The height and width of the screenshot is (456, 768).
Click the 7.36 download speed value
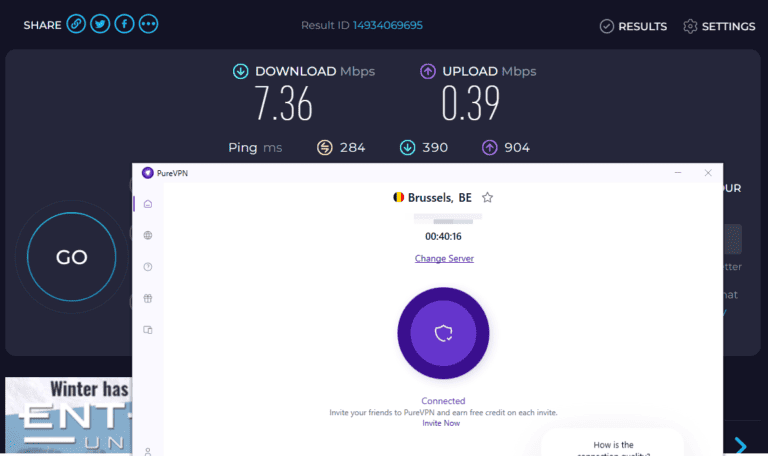click(x=283, y=103)
